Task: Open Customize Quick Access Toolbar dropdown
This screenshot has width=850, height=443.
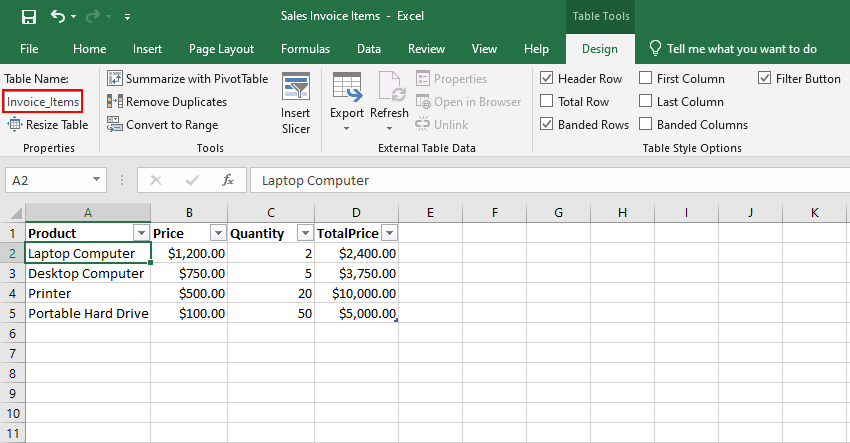Action: (127, 17)
